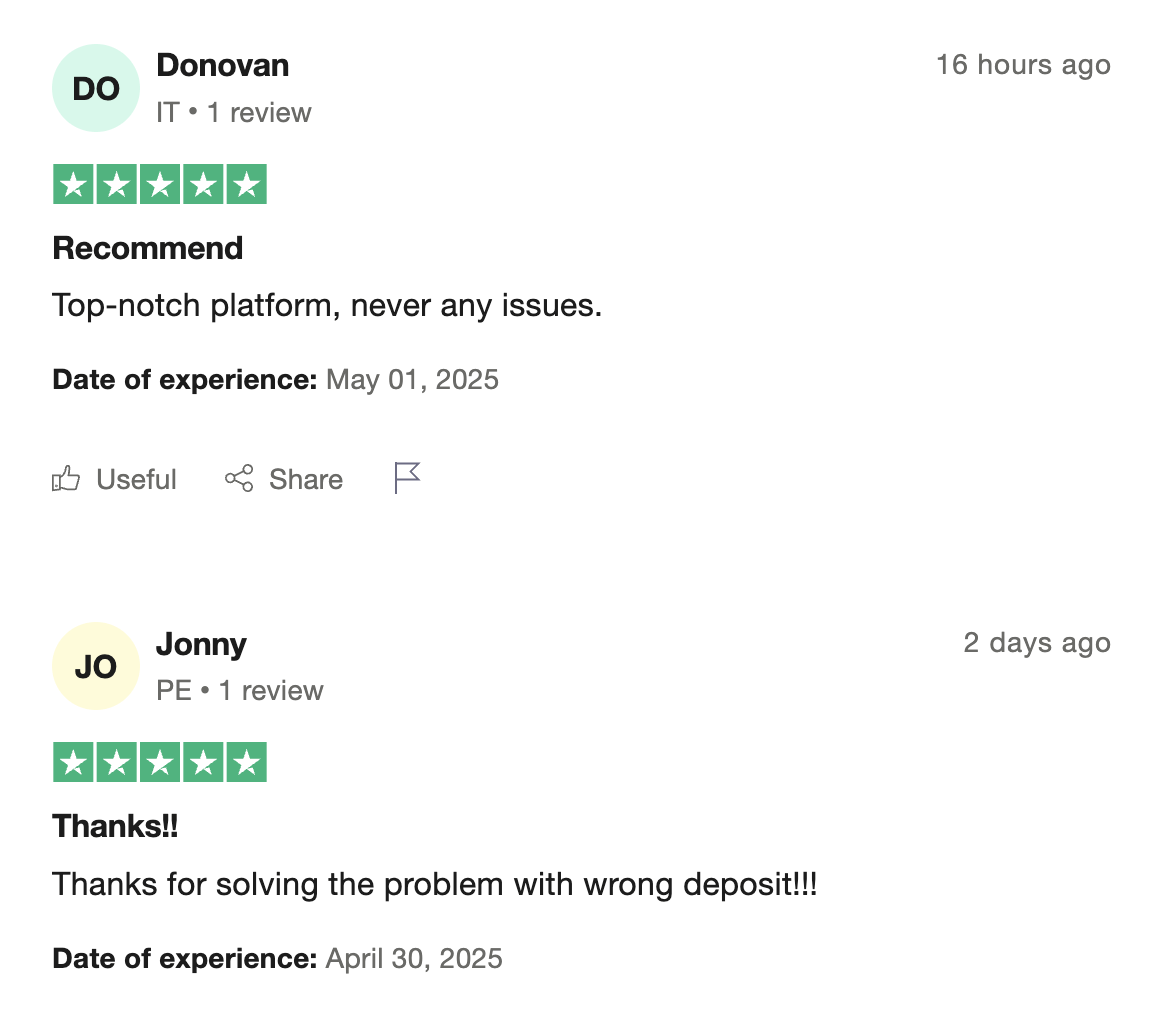The image size is (1152, 1030).
Task: Click the "16 hours ago" timestamp
Action: pos(1023,65)
